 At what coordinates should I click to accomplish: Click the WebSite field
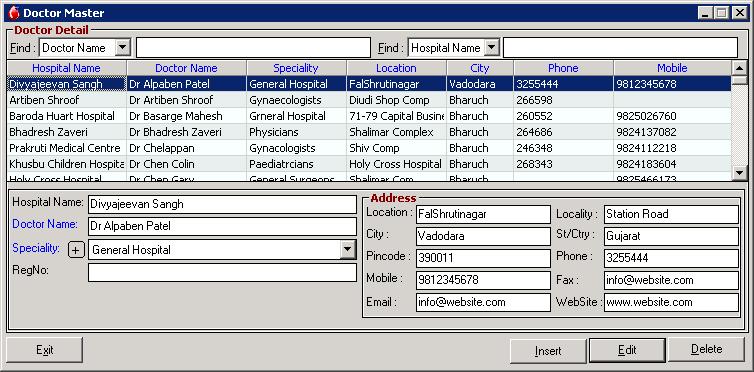tap(671, 303)
